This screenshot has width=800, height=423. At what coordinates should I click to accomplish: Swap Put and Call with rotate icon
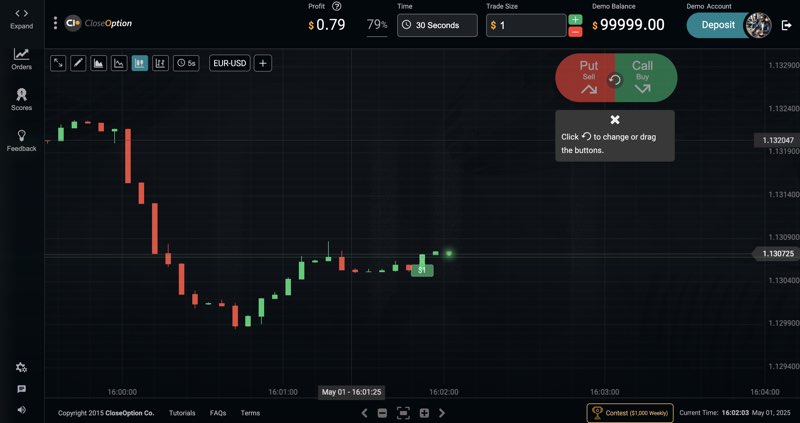pos(615,80)
